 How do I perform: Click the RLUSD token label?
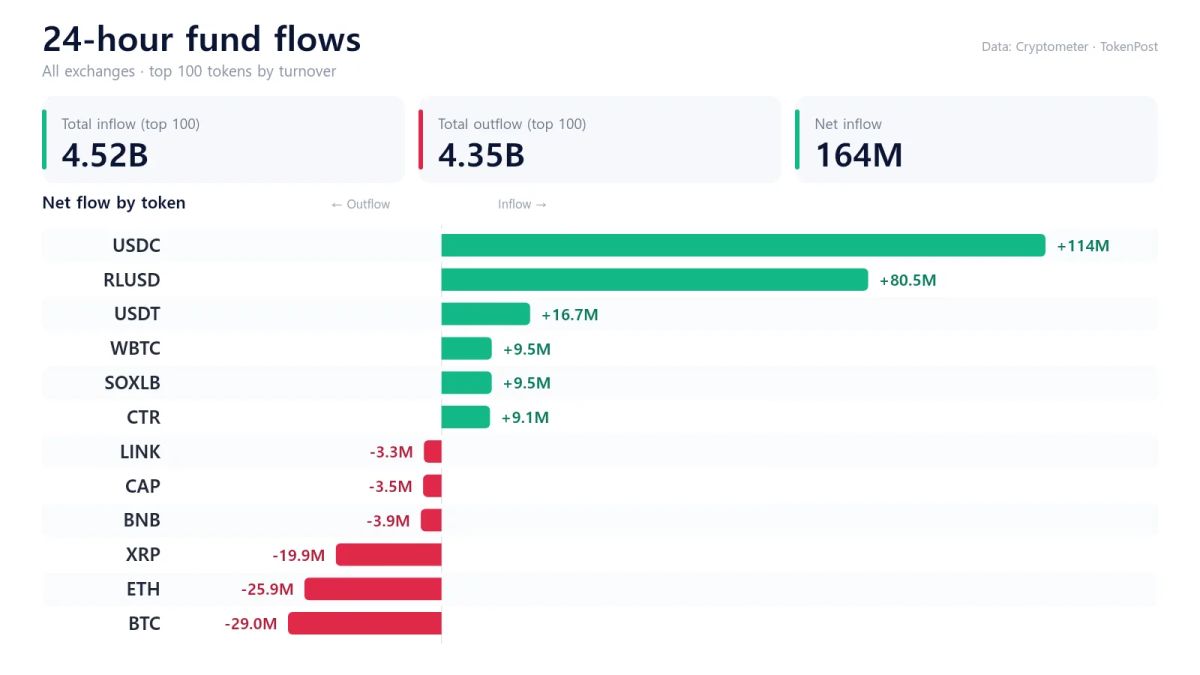tap(132, 280)
